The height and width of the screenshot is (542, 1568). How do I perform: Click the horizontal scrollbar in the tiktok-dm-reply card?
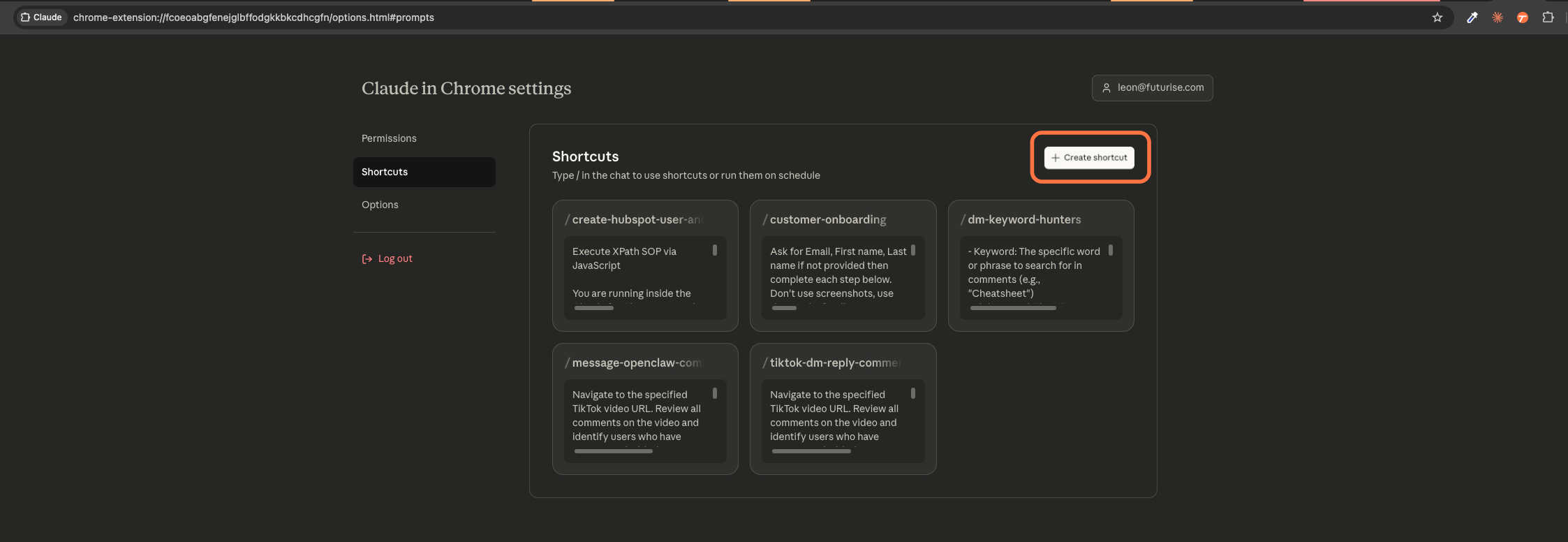coord(811,451)
